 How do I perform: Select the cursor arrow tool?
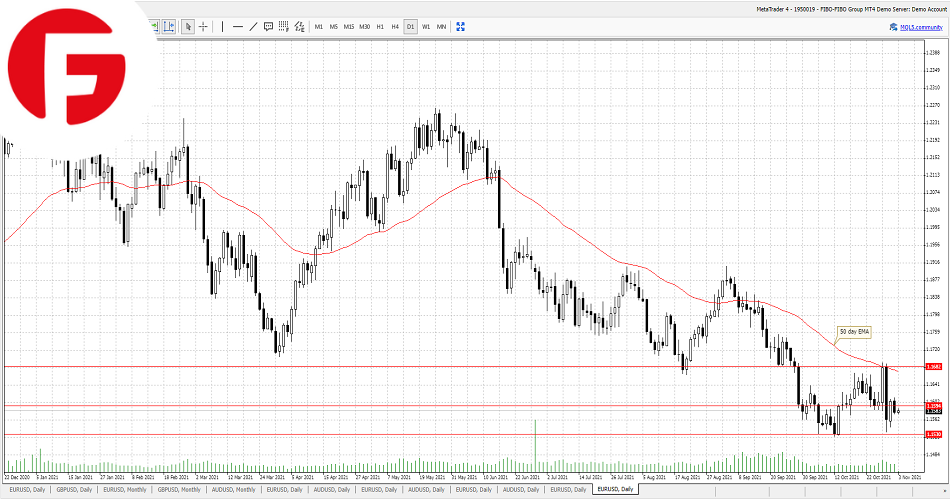pyautogui.click(x=188, y=26)
